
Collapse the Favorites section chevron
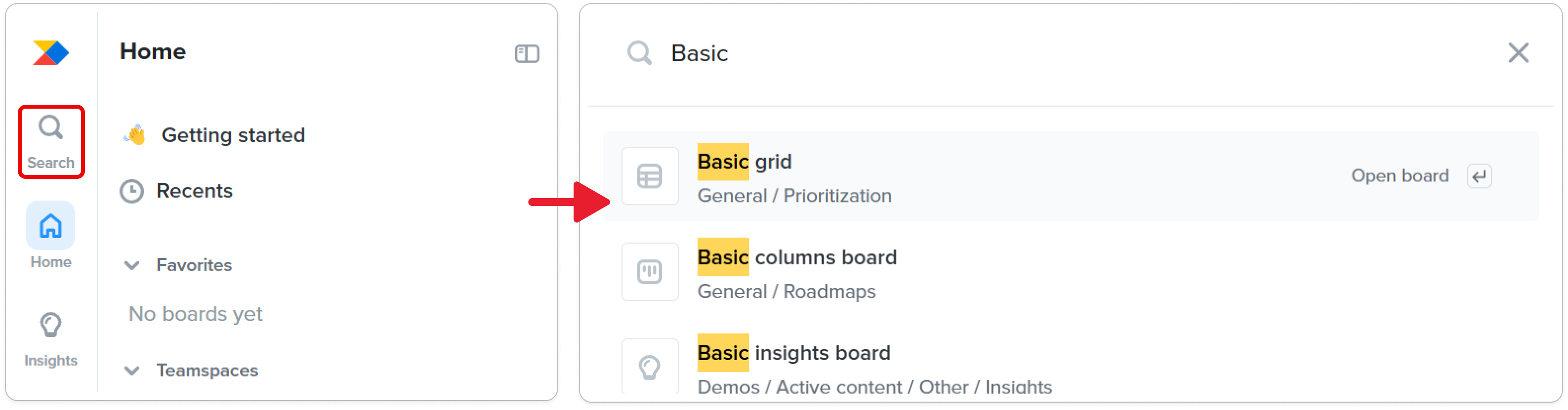(x=132, y=265)
